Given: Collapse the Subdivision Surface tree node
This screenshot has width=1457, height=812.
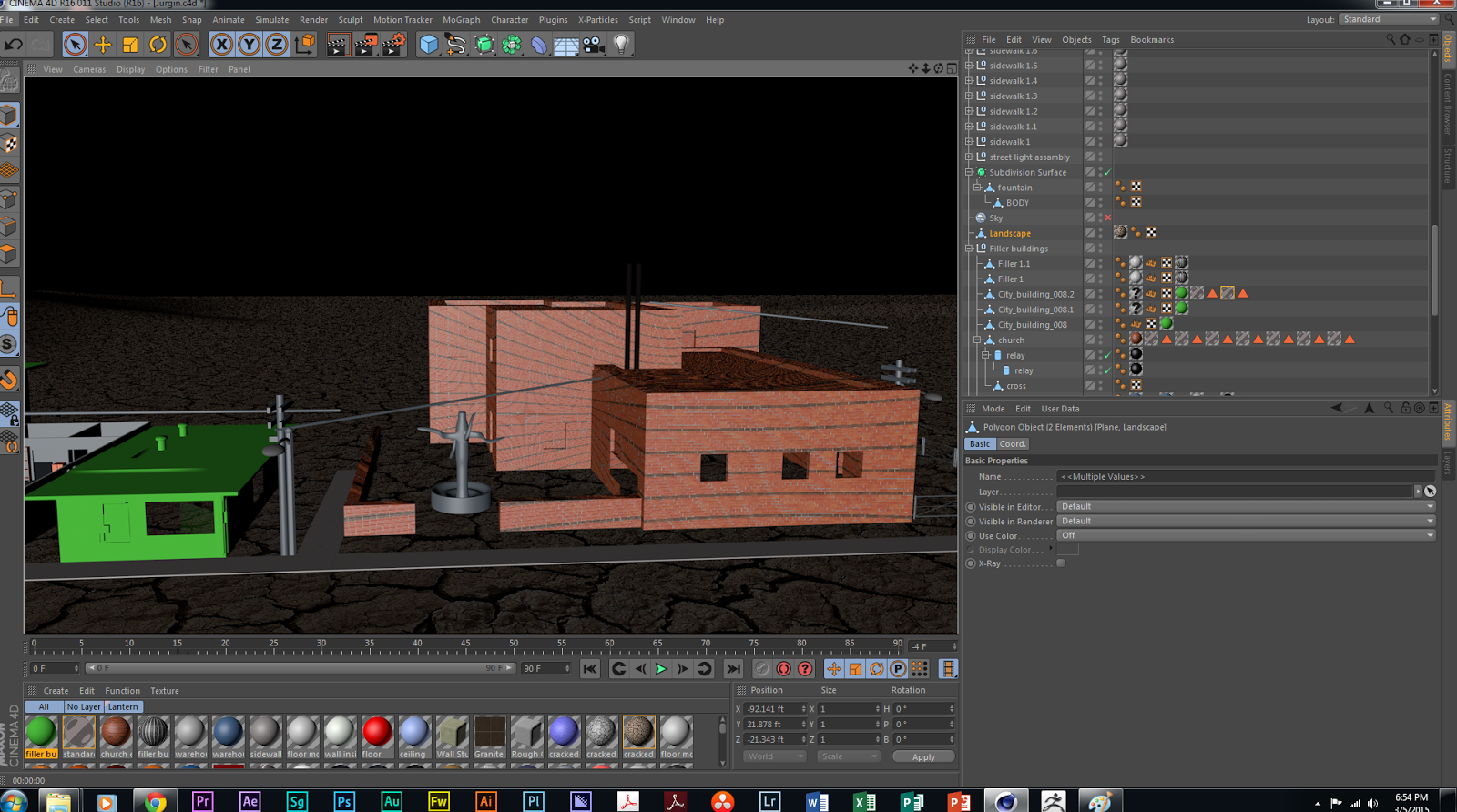Looking at the screenshot, I should tap(970, 172).
